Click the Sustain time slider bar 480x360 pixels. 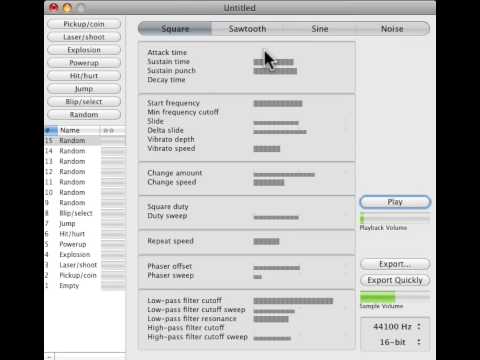pos(274,62)
